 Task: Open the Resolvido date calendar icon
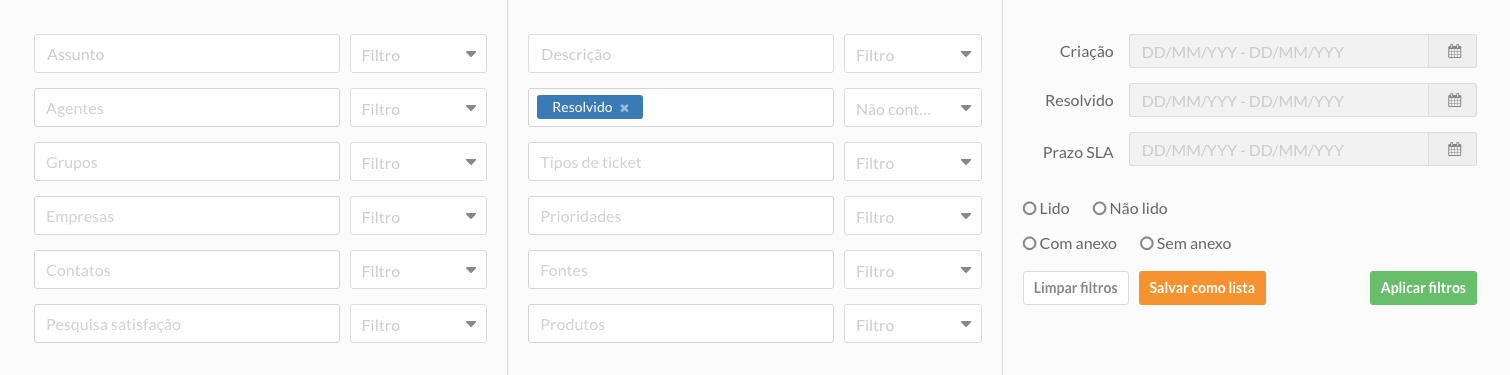(x=1454, y=101)
